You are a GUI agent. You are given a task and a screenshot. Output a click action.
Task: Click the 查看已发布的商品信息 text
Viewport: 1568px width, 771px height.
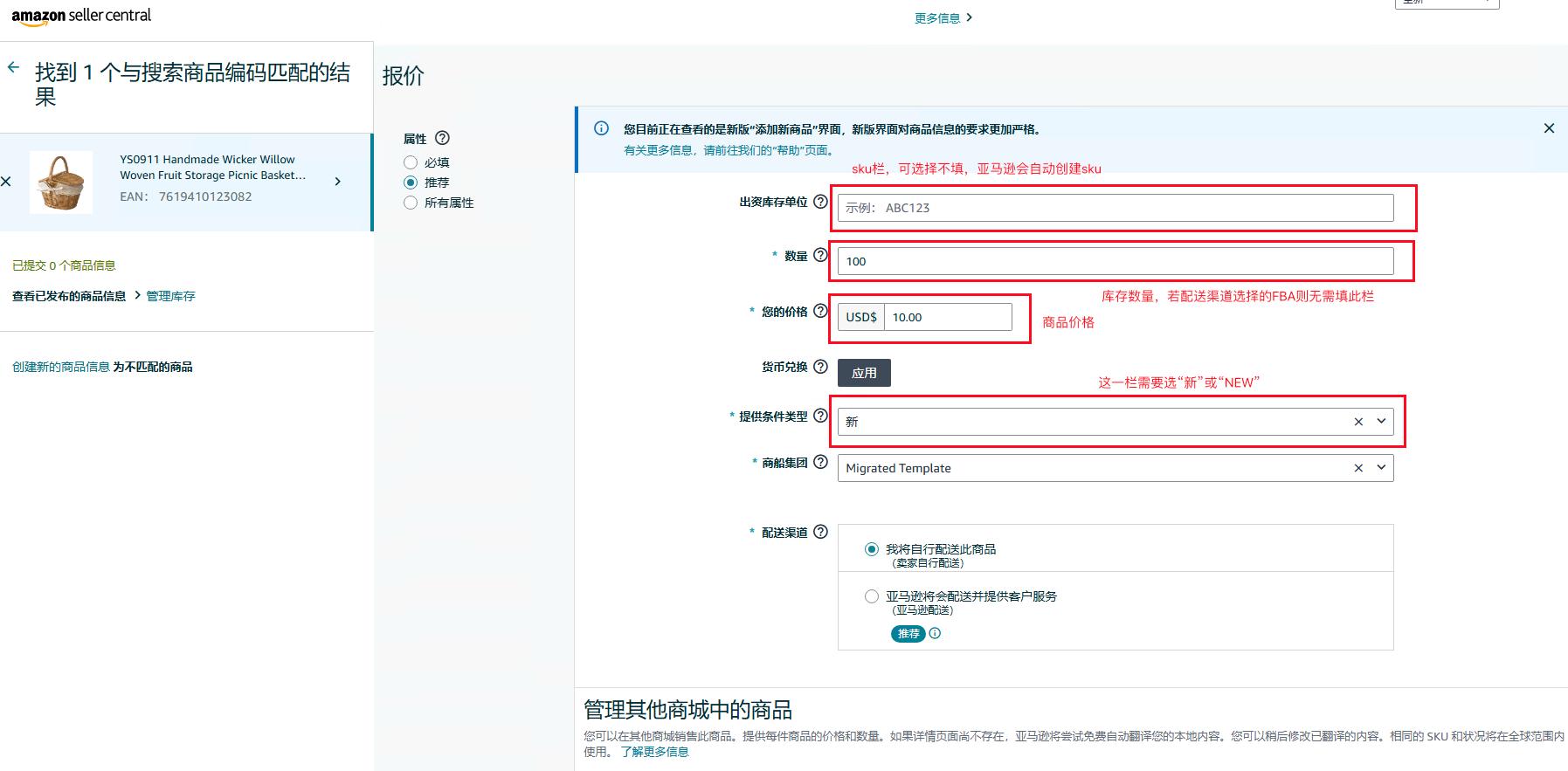click(69, 296)
